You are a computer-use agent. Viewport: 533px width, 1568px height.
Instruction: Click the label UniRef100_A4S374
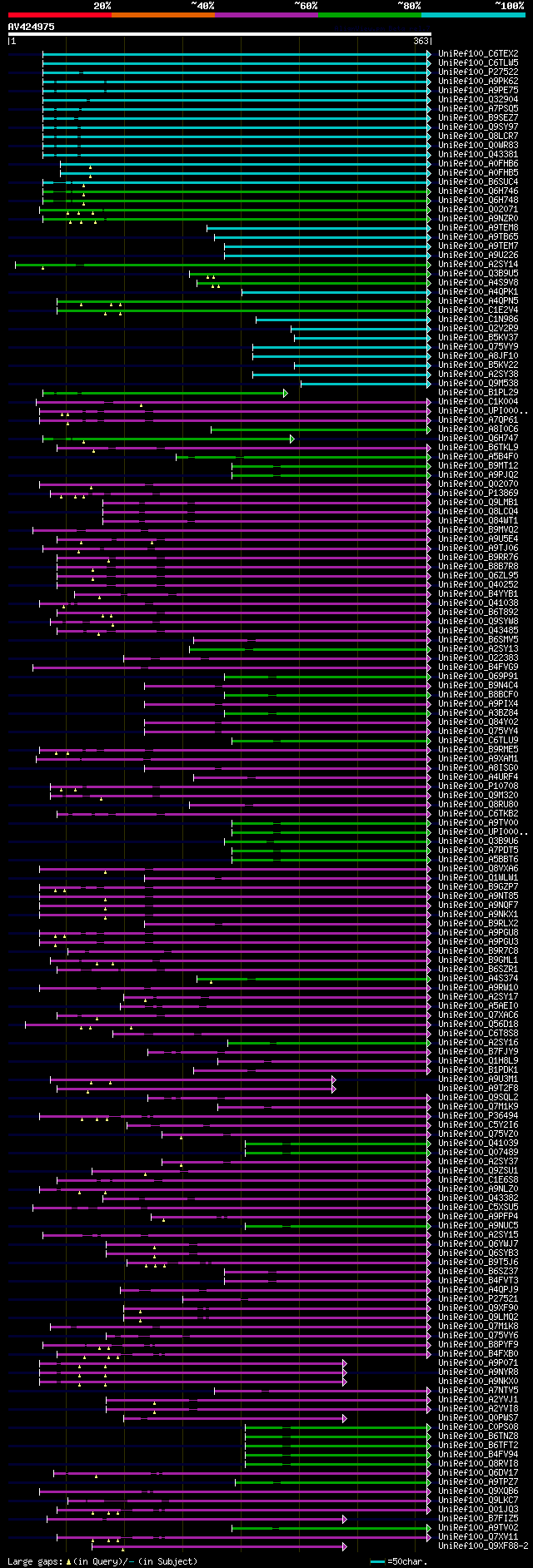point(478,978)
